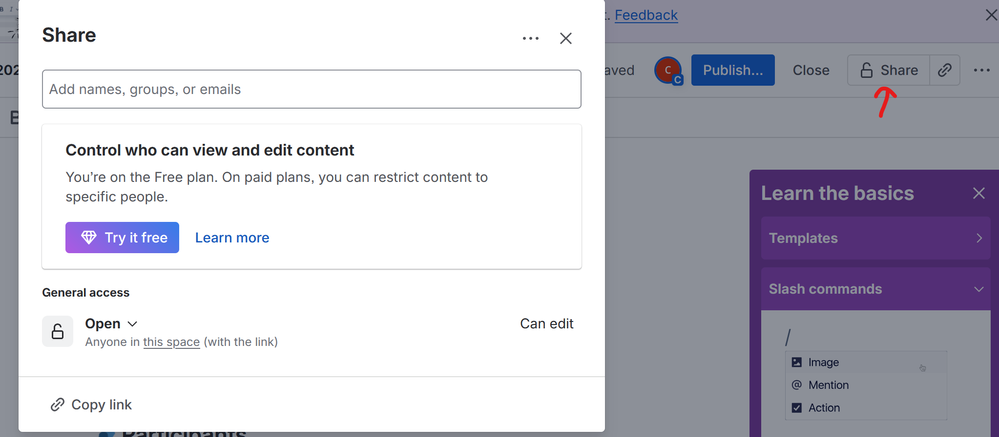Open the editor's more actions ellipsis menu

coord(982,70)
